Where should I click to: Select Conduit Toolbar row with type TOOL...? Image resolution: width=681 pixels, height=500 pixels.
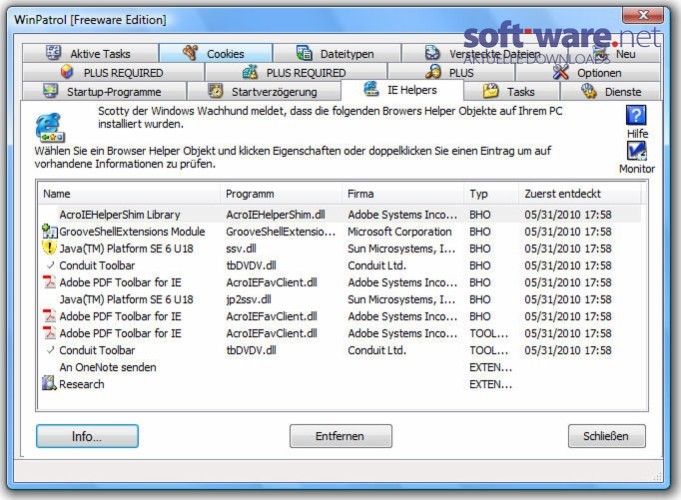[x=340, y=350]
